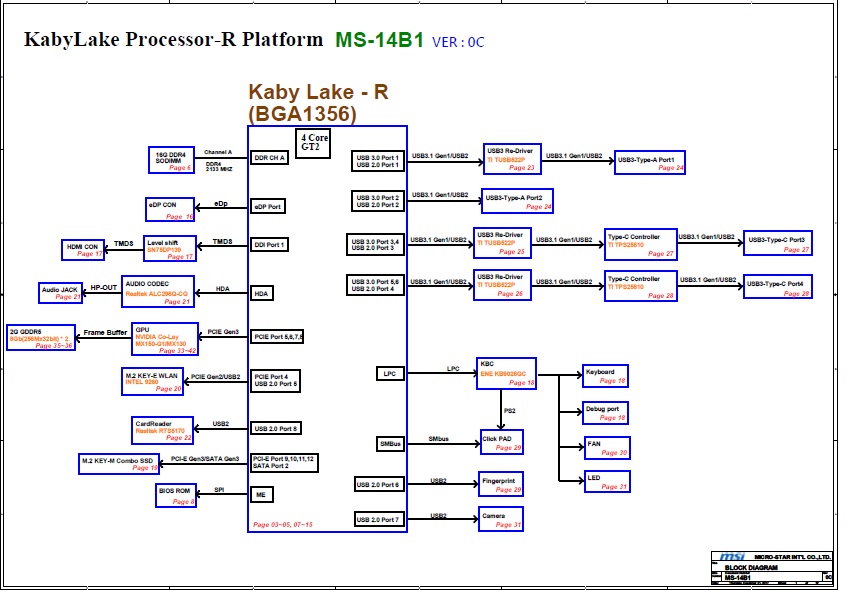Click the USB 3.0 Port 2 box
This screenshot has width=851, height=601.
point(378,201)
